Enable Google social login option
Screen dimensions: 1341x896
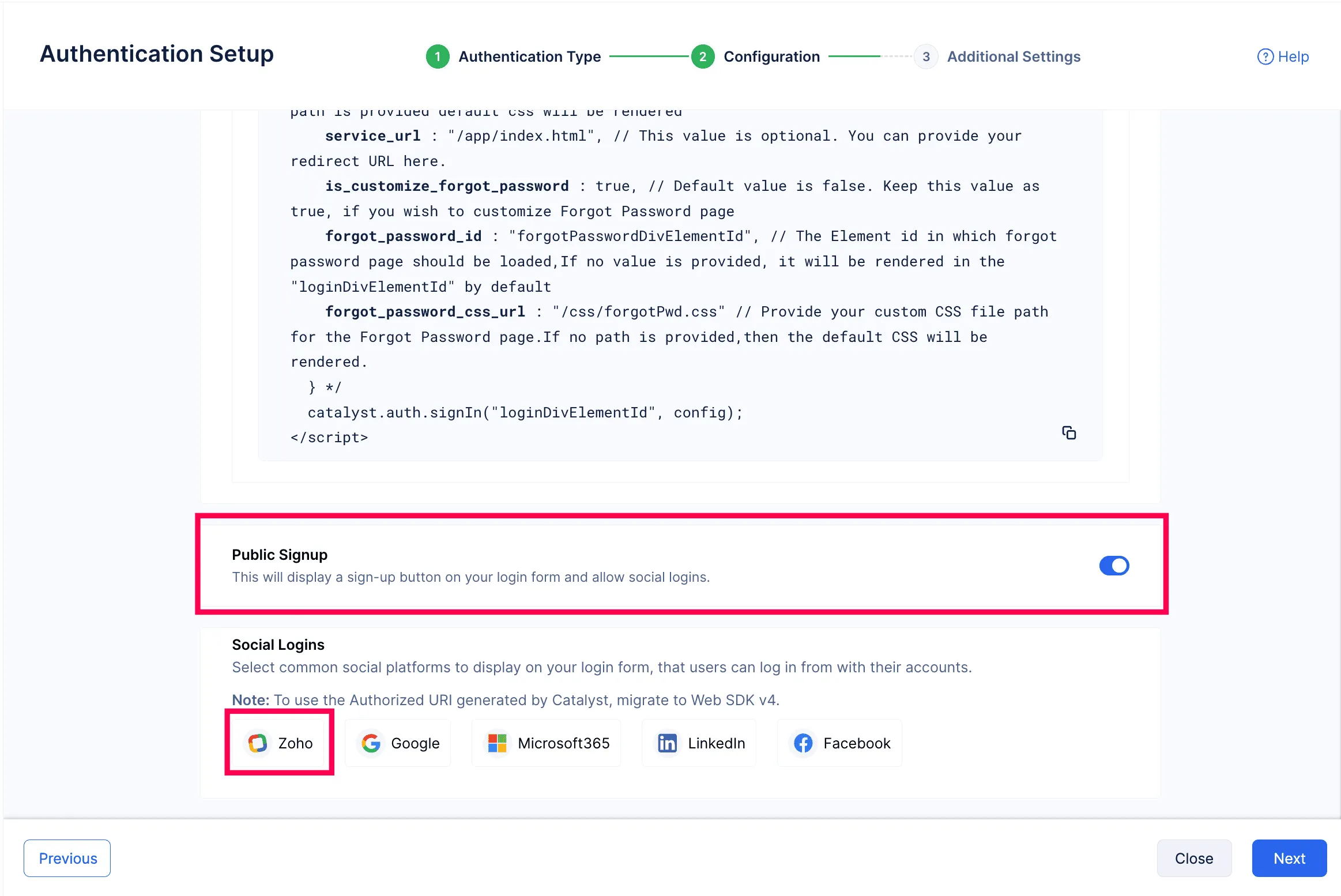coord(399,743)
